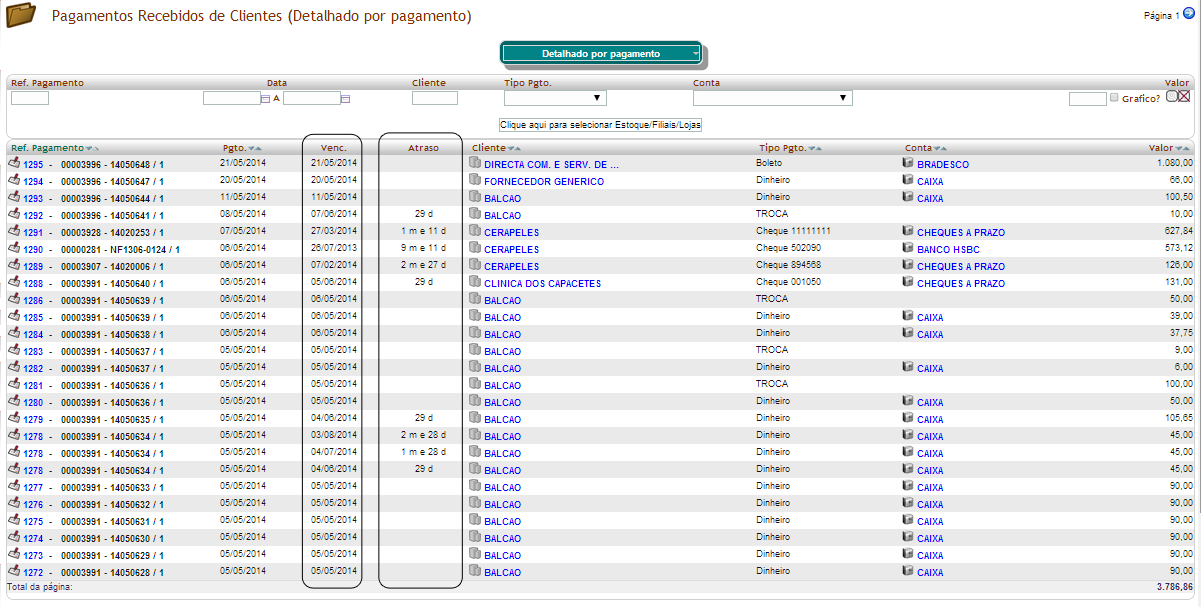Enable the Grafico checkbox
Screen dimensions: 1201x607
[1115, 98]
